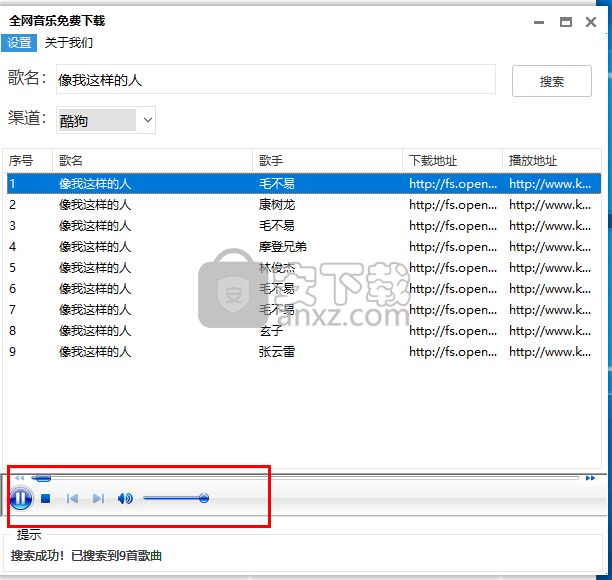
Task: Open the 设置 menu
Action: point(19,43)
